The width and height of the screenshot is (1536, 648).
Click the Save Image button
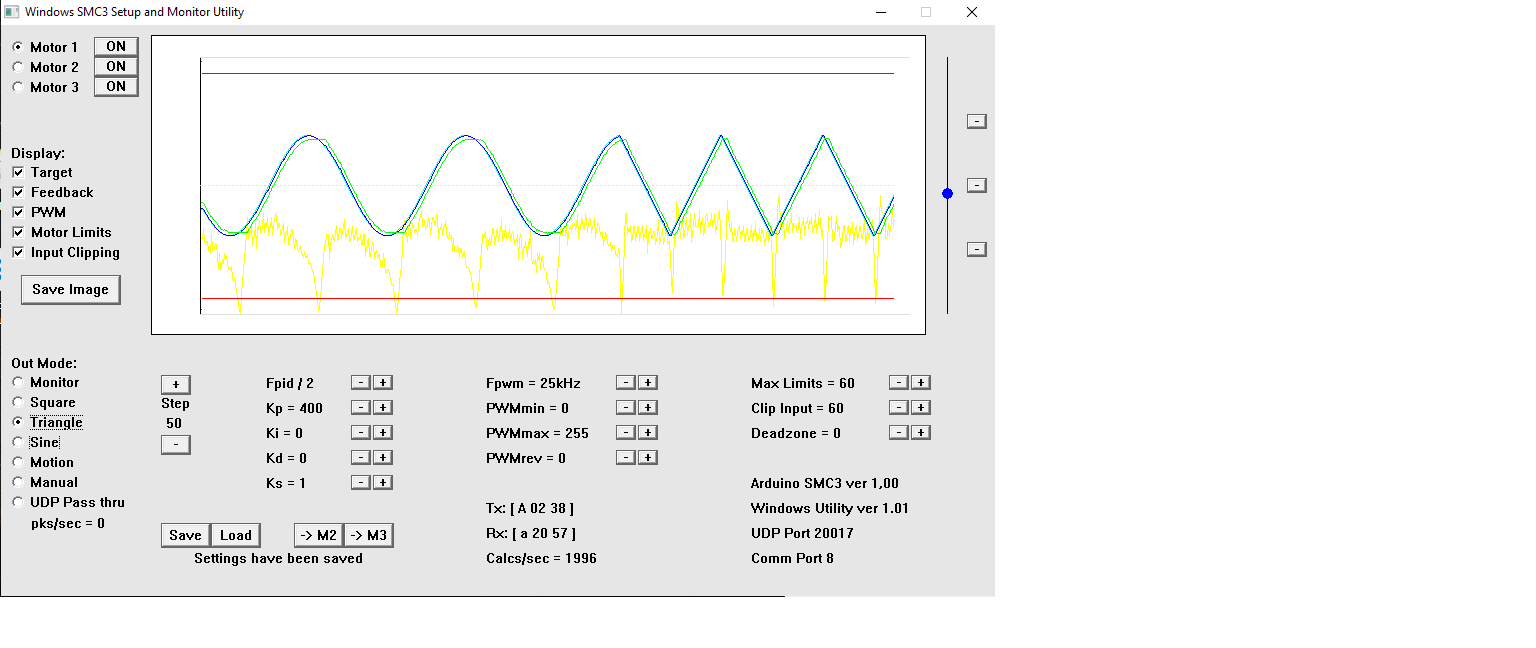[x=70, y=290]
